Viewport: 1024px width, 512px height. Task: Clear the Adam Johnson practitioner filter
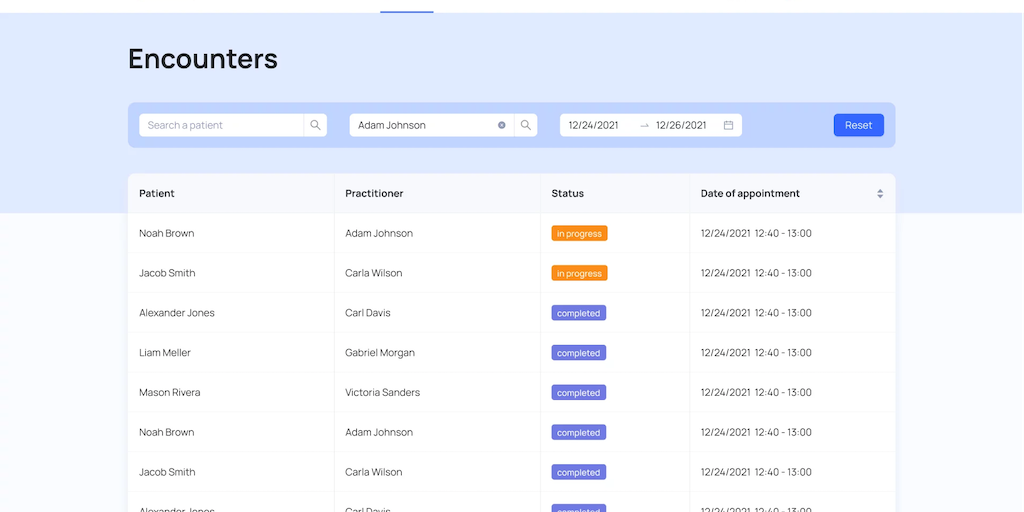tap(502, 125)
